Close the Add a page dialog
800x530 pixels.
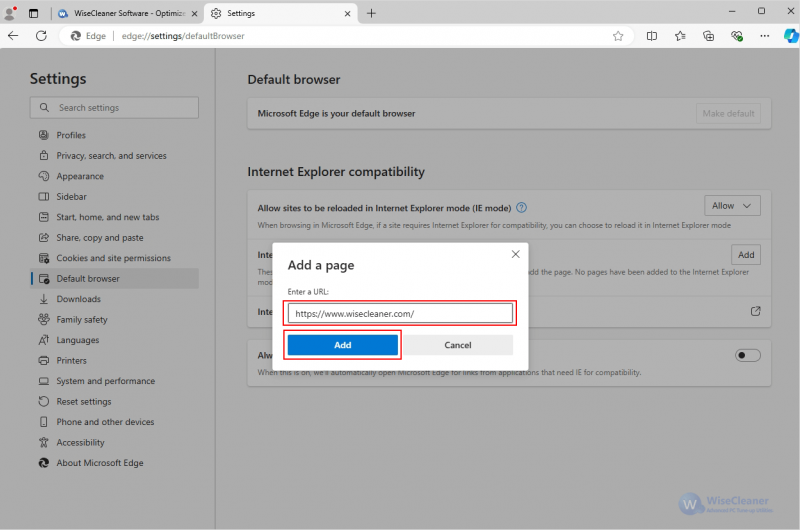click(515, 254)
